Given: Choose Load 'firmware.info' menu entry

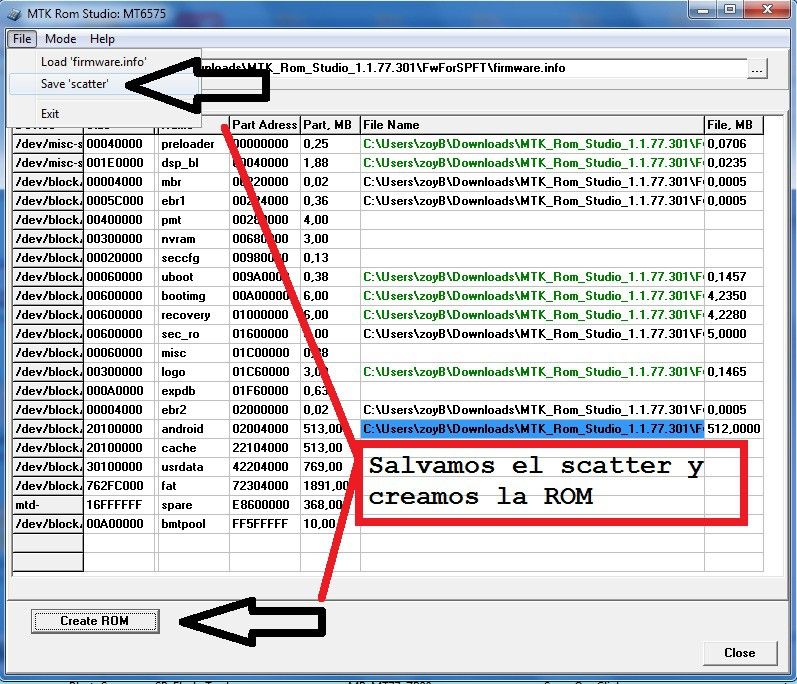Looking at the screenshot, I should 105,62.
